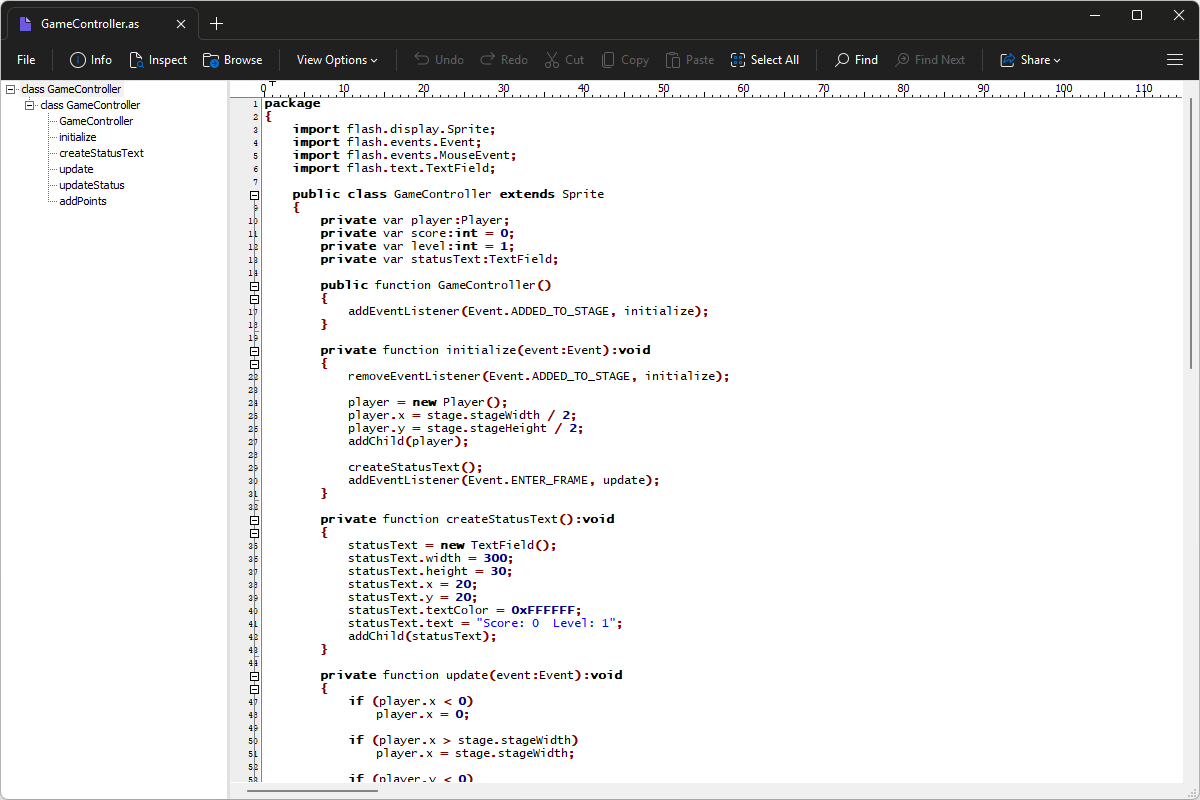1200x800 pixels.
Task: Fold the update function block
Action: tap(254, 676)
